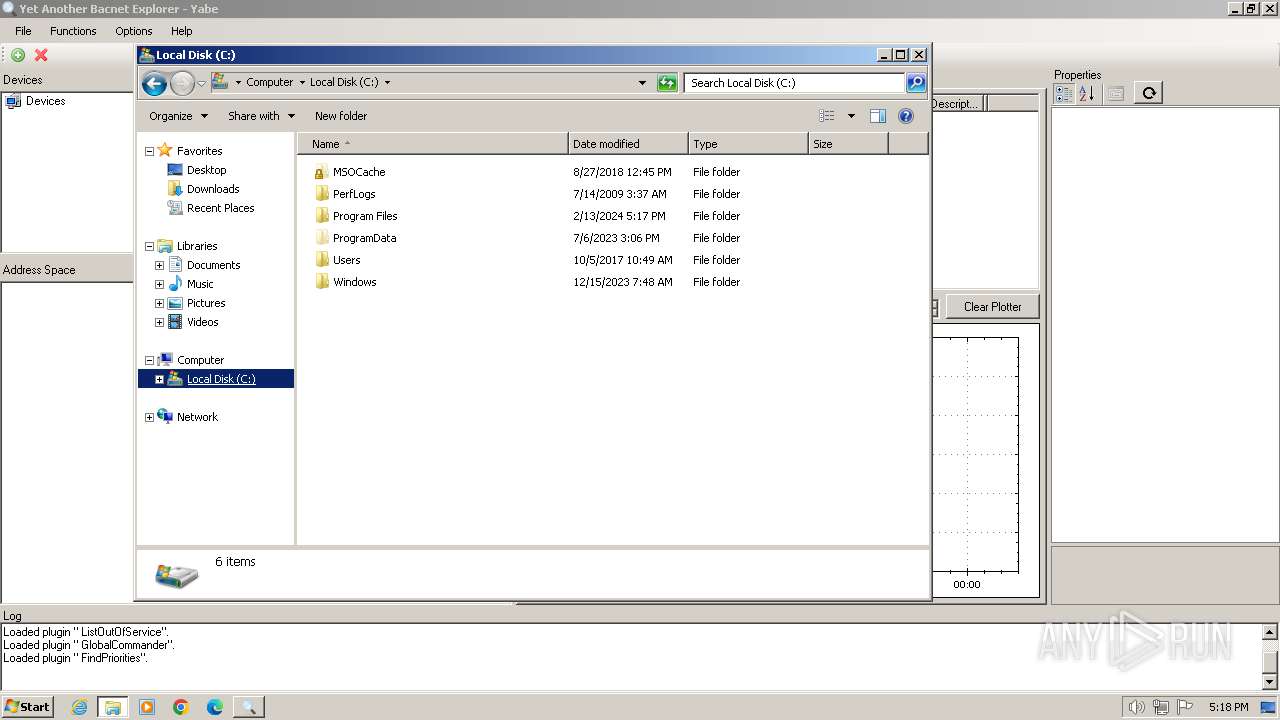Select the MSOCache folder icon
Viewport: 1280px width, 720px height.
pyautogui.click(x=321, y=172)
